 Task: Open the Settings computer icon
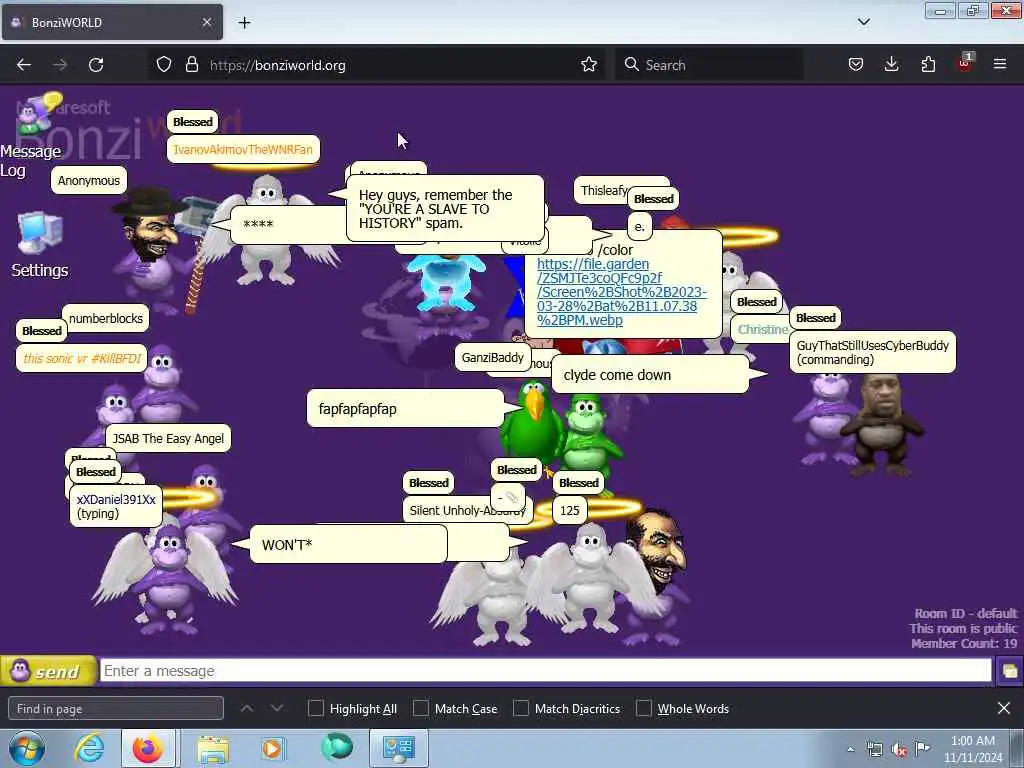(40, 244)
